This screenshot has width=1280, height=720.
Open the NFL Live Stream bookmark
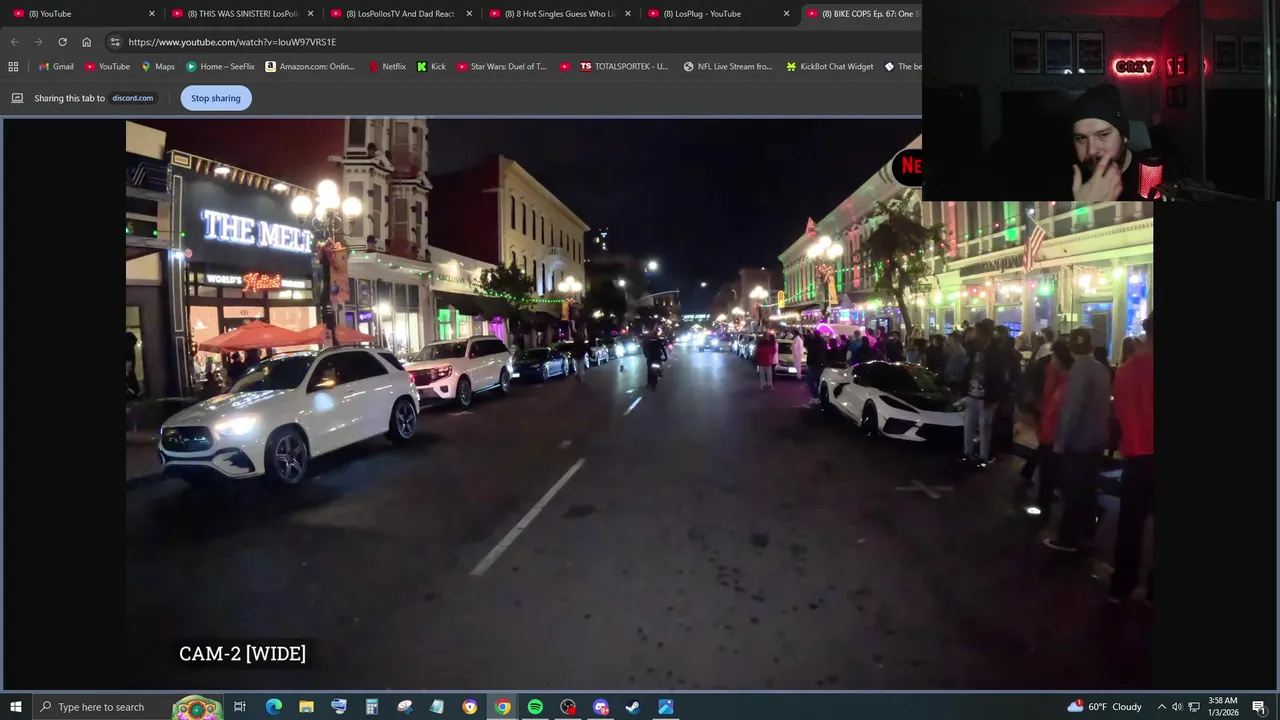[x=728, y=67]
